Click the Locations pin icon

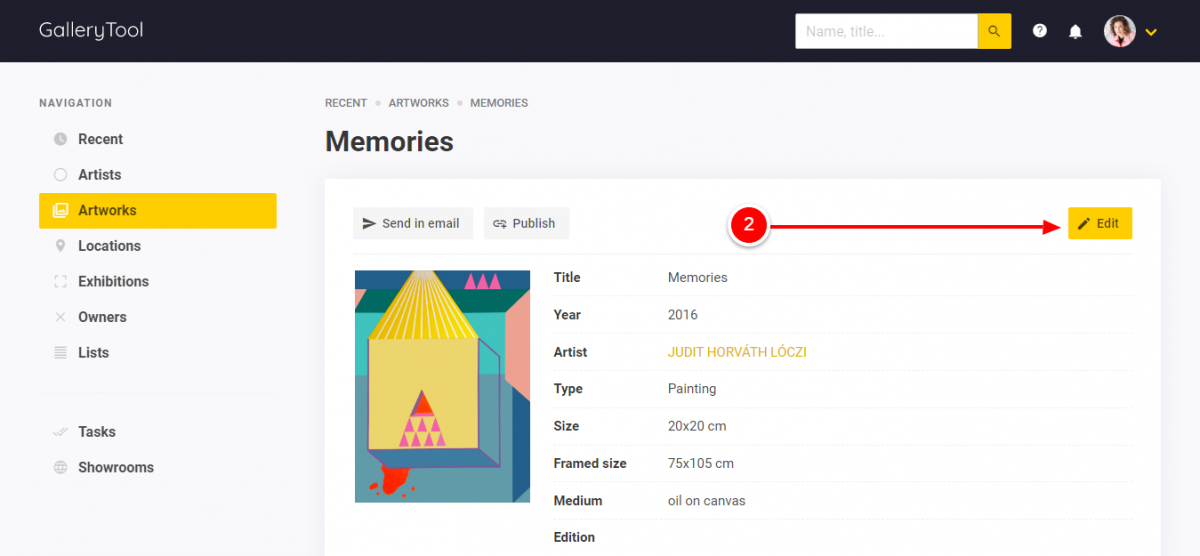(x=60, y=246)
